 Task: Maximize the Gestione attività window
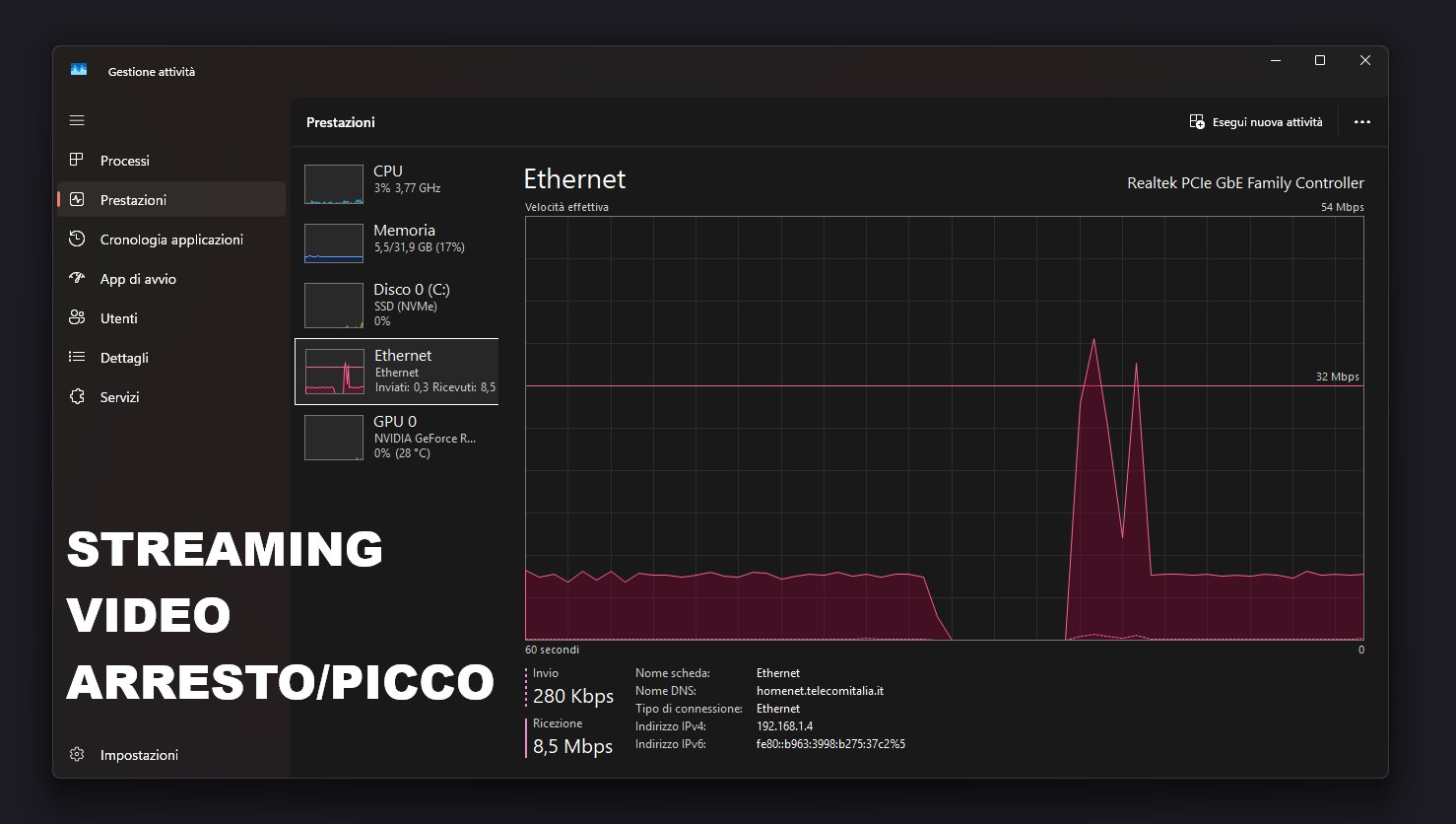(x=1320, y=61)
